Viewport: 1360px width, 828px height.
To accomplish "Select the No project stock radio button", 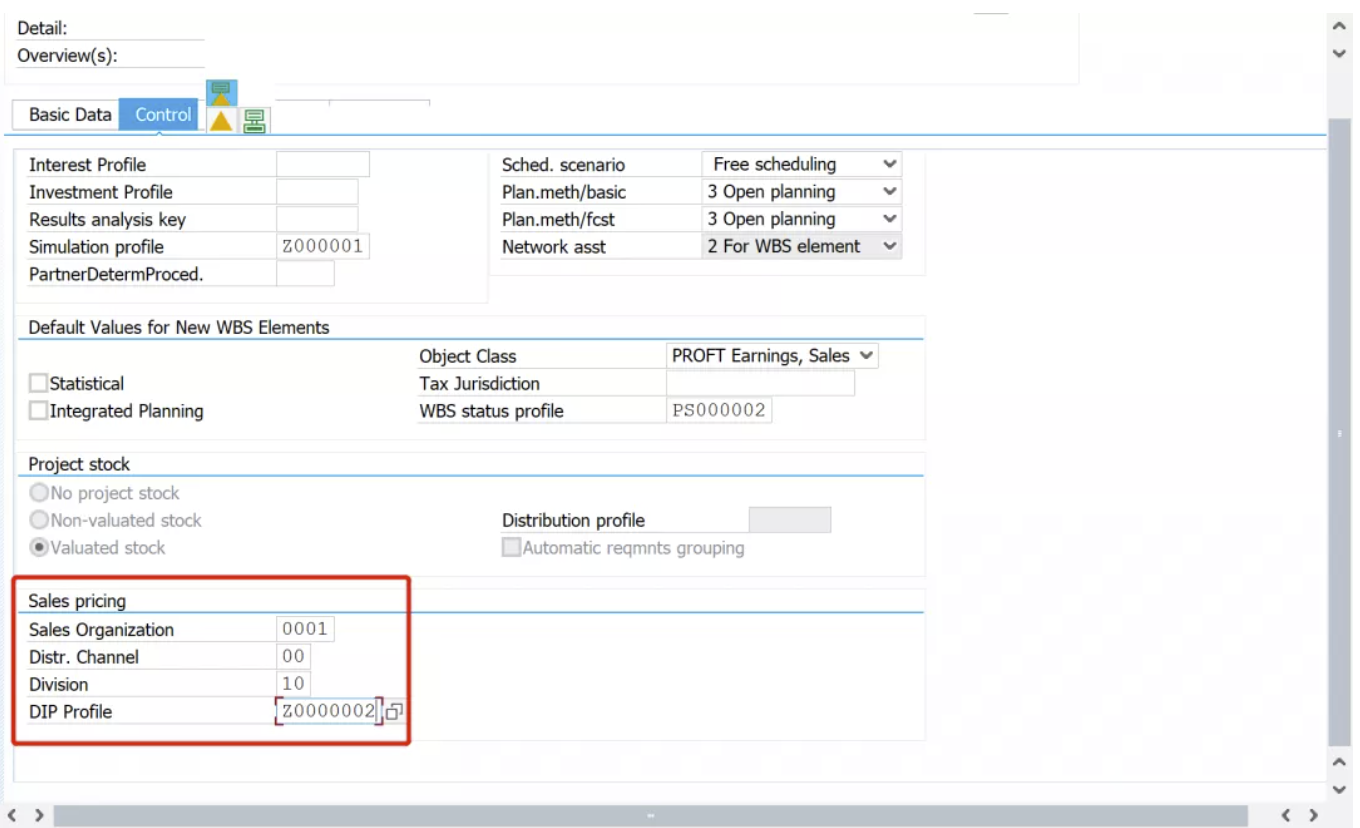I will (39, 493).
